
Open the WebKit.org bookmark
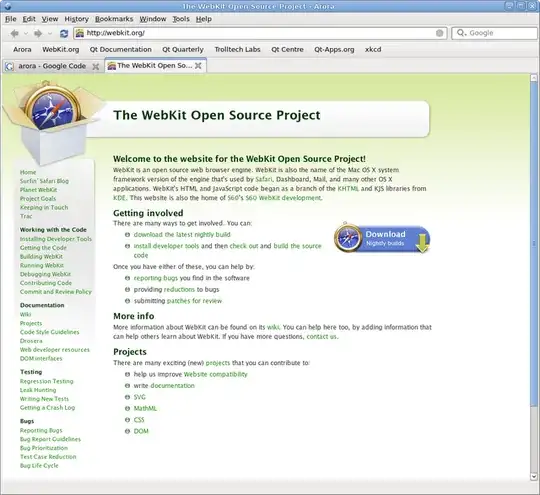click(x=61, y=50)
